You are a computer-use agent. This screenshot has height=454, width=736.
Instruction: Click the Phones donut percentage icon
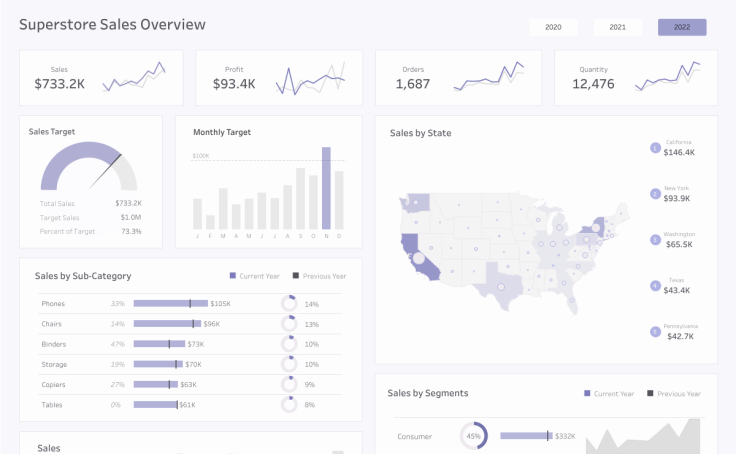(289, 303)
